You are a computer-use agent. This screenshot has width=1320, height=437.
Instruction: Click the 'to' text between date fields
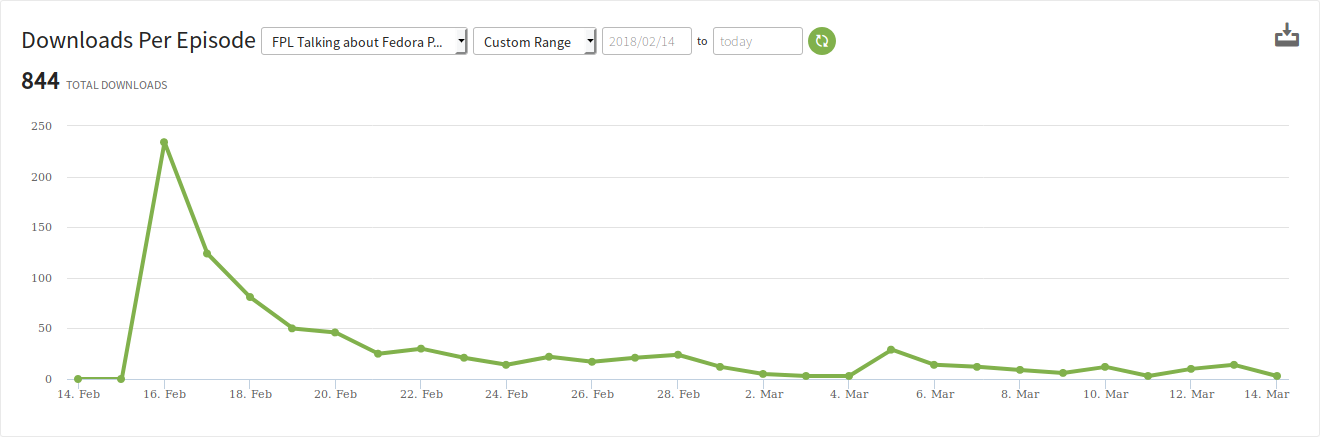click(x=702, y=42)
